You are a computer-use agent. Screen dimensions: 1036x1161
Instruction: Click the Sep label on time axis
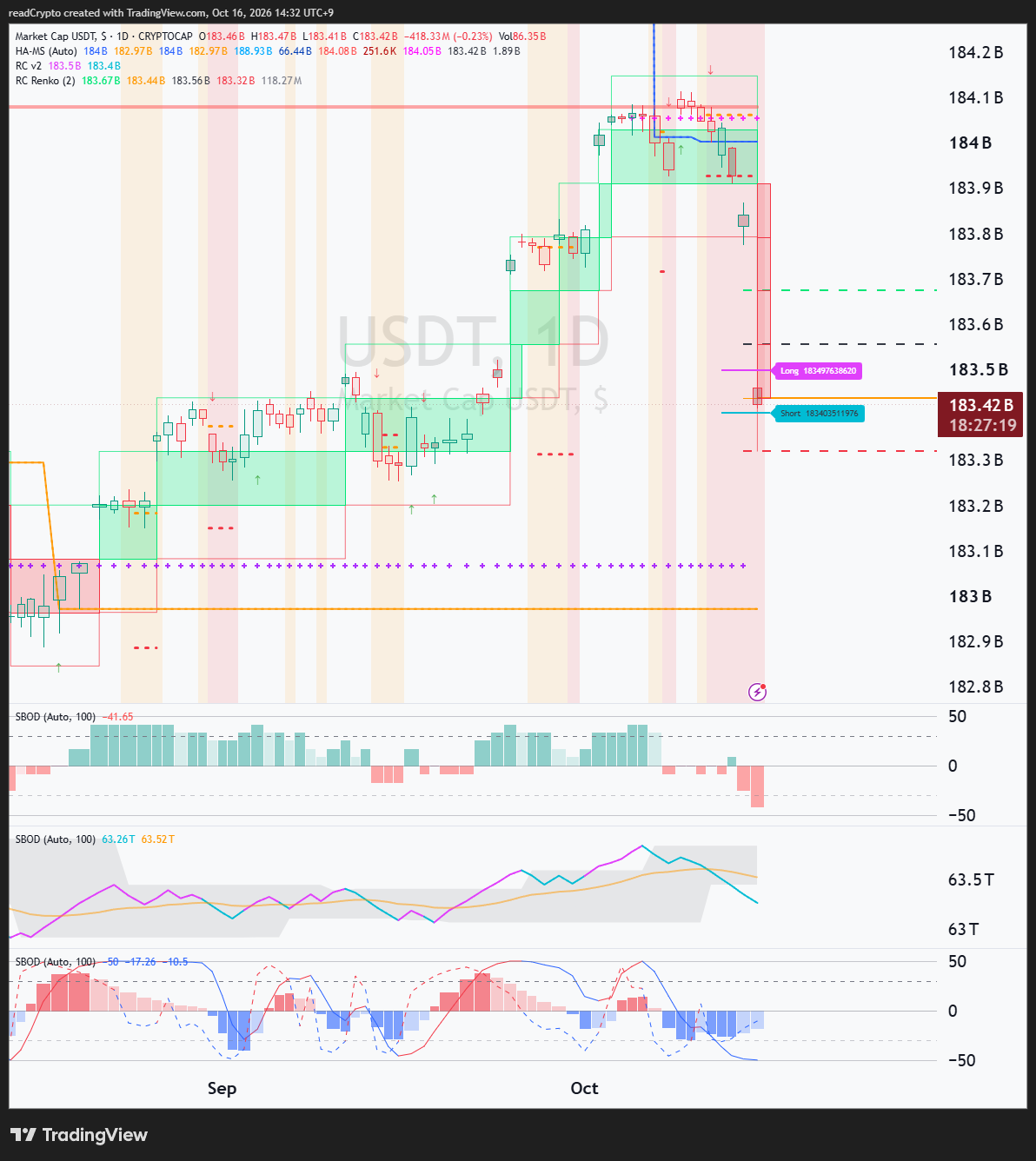(222, 1089)
